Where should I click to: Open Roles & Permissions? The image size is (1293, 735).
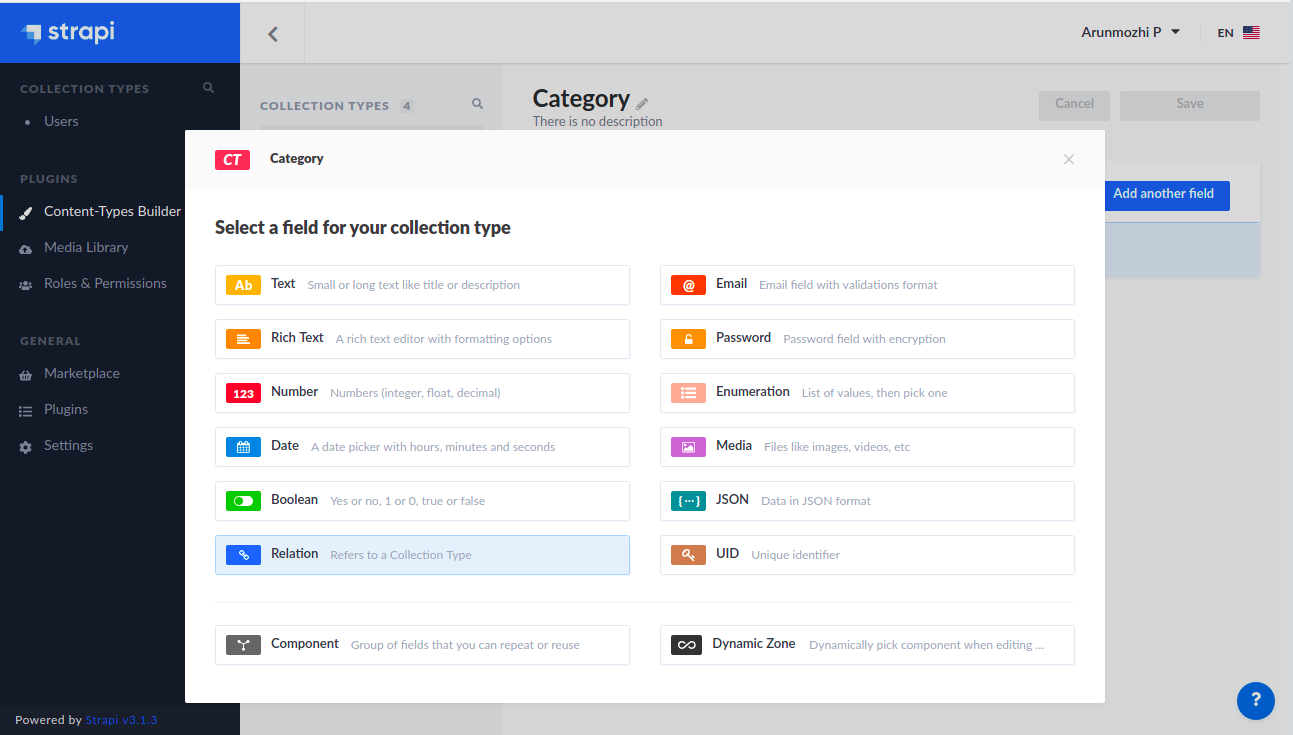tap(105, 283)
